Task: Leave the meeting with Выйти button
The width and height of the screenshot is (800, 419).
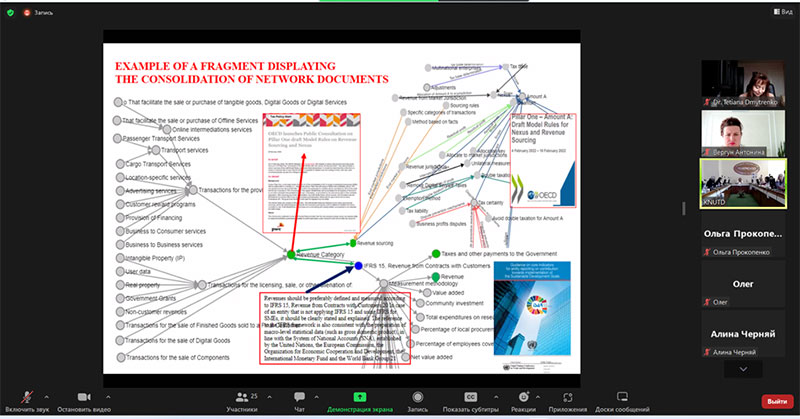Action: (x=777, y=402)
